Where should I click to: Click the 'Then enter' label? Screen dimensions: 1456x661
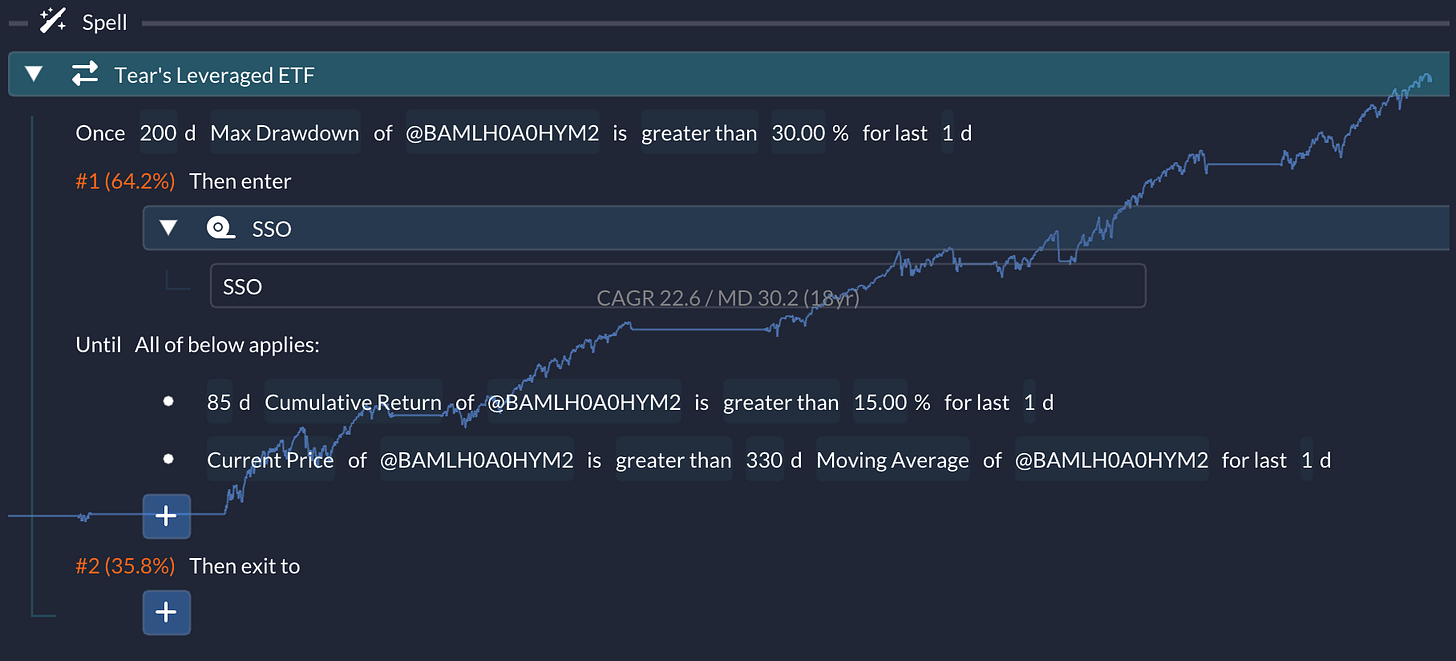tap(240, 181)
